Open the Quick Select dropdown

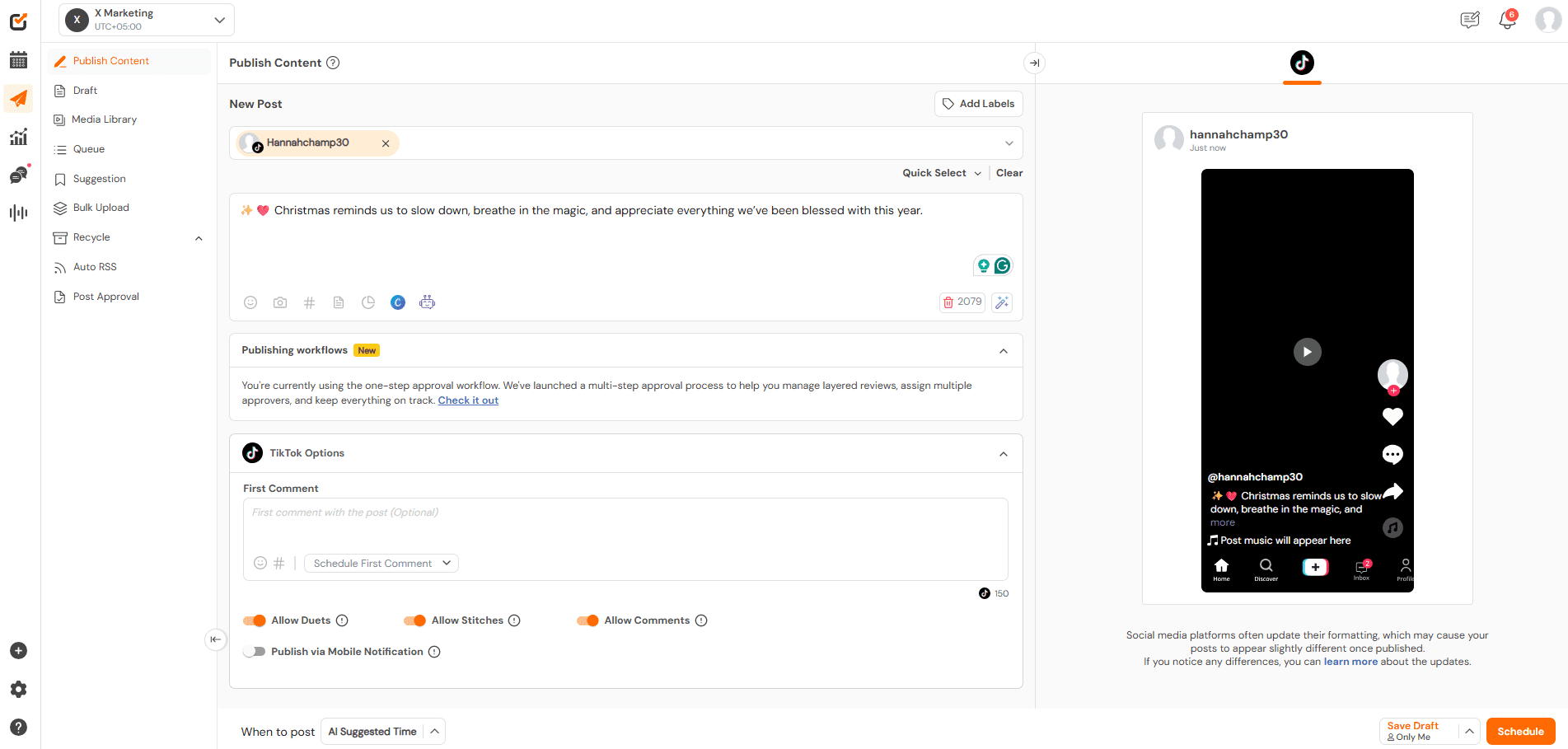pos(940,173)
